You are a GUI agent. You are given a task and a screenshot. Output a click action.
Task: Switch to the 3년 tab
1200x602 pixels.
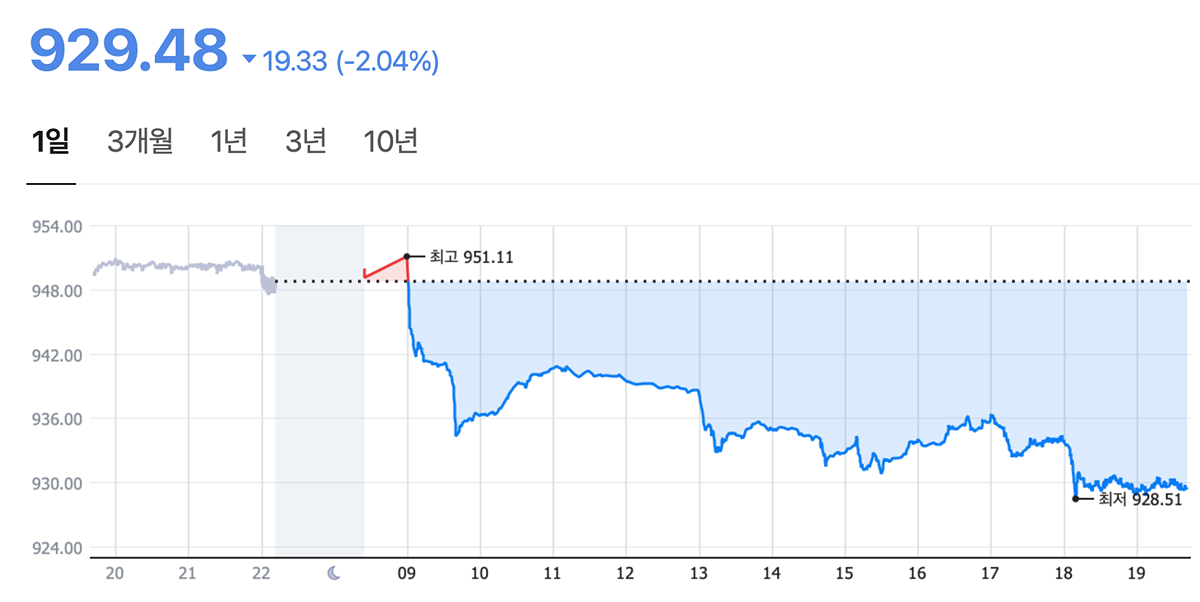pyautogui.click(x=305, y=142)
